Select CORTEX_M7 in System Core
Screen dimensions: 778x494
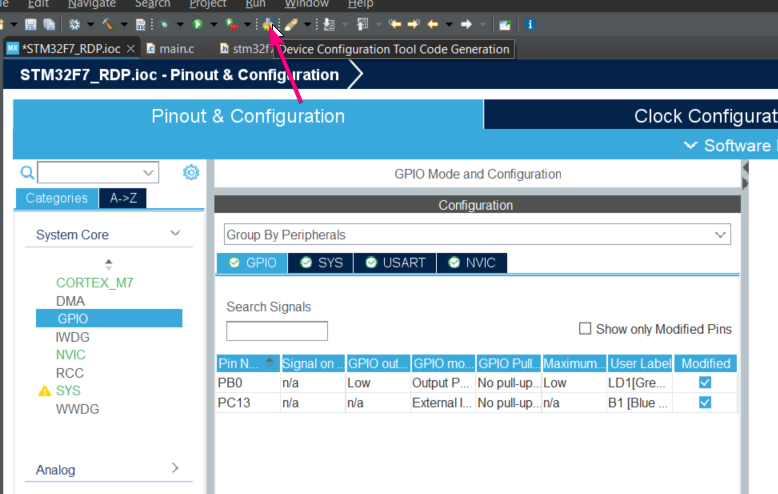click(95, 283)
